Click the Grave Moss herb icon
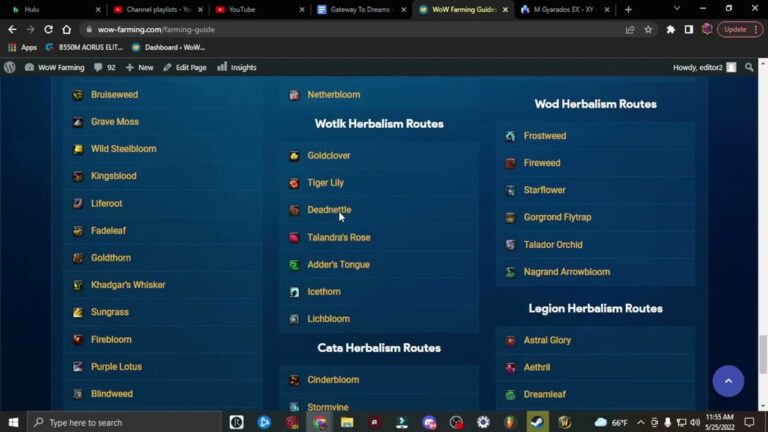Image resolution: width=768 pixels, height=432 pixels. [x=78, y=122]
